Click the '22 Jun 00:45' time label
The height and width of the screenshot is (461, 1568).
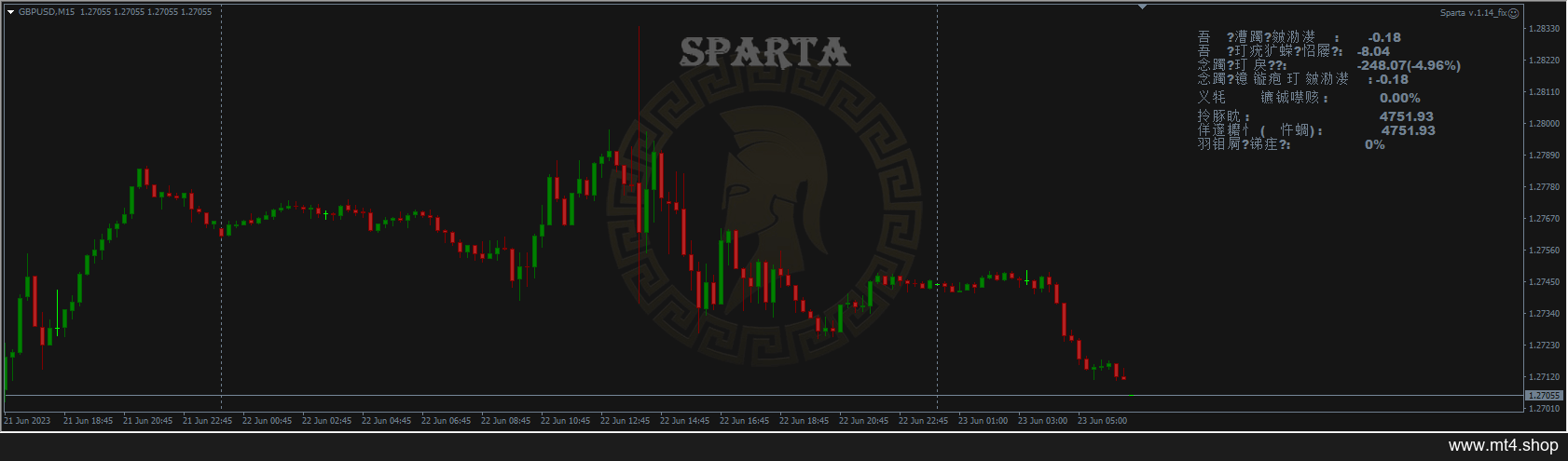[x=267, y=421]
